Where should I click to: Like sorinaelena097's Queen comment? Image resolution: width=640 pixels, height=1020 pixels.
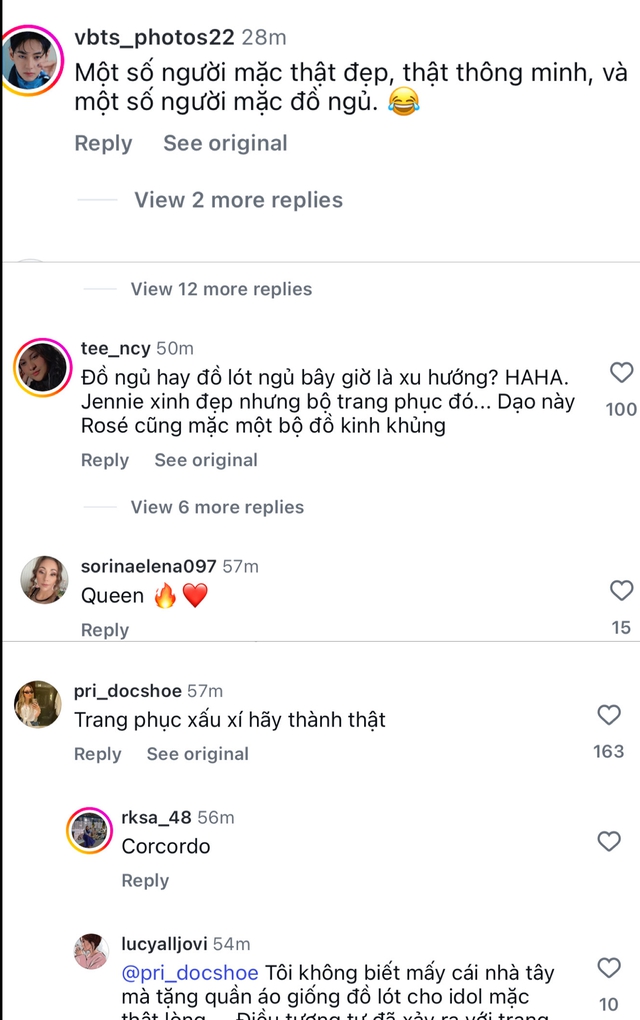[x=620, y=591]
